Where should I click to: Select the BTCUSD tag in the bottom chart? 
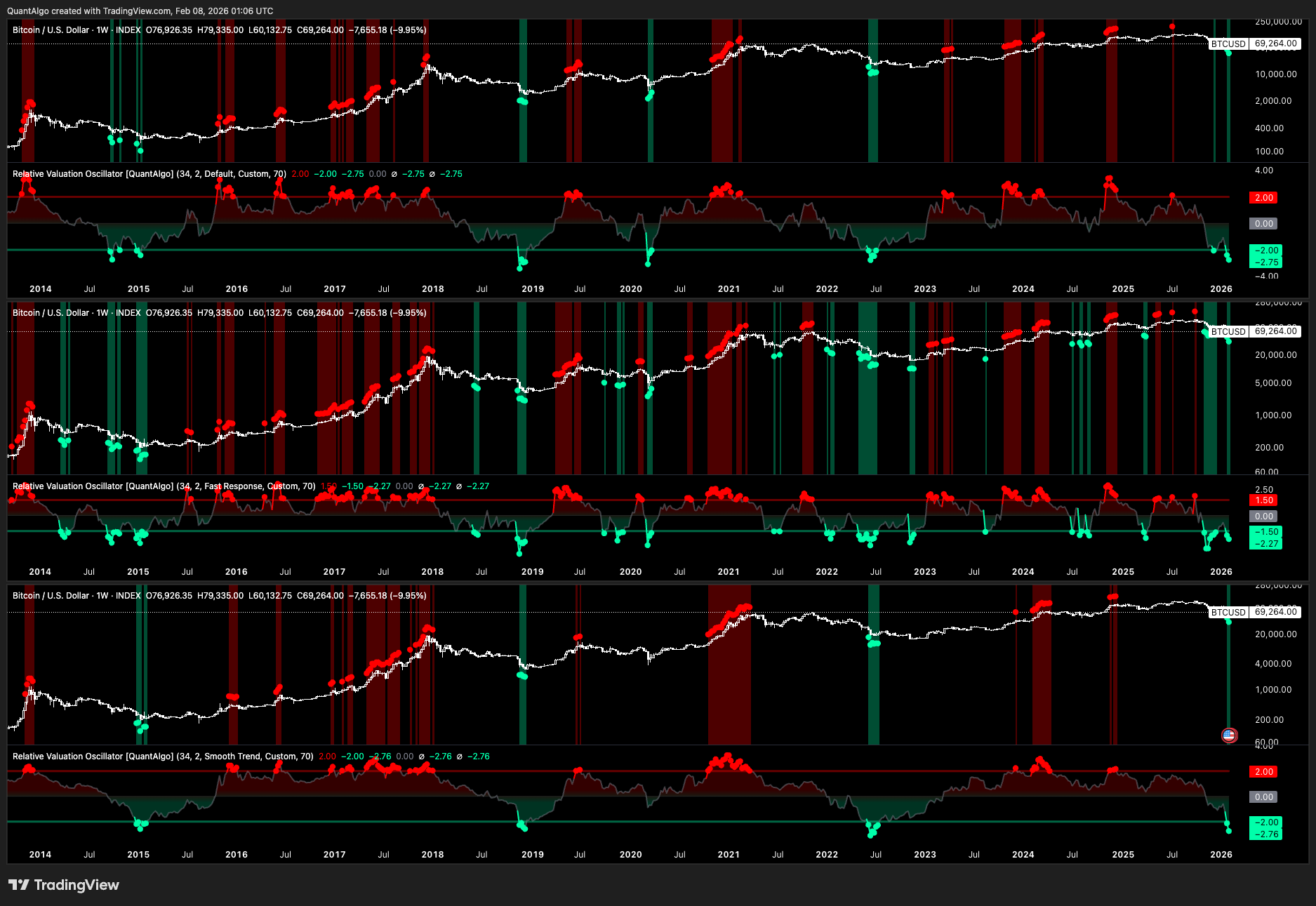click(1228, 612)
